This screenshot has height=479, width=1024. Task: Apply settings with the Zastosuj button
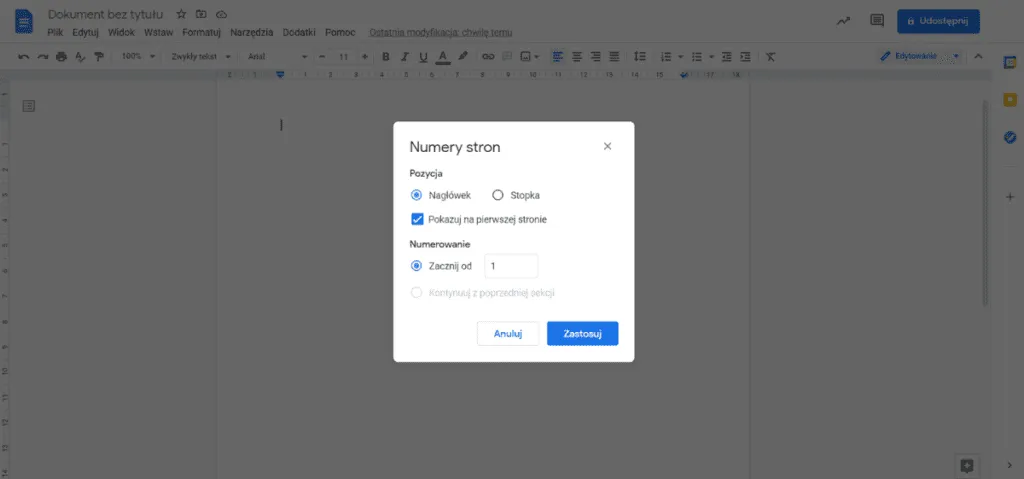(x=582, y=334)
